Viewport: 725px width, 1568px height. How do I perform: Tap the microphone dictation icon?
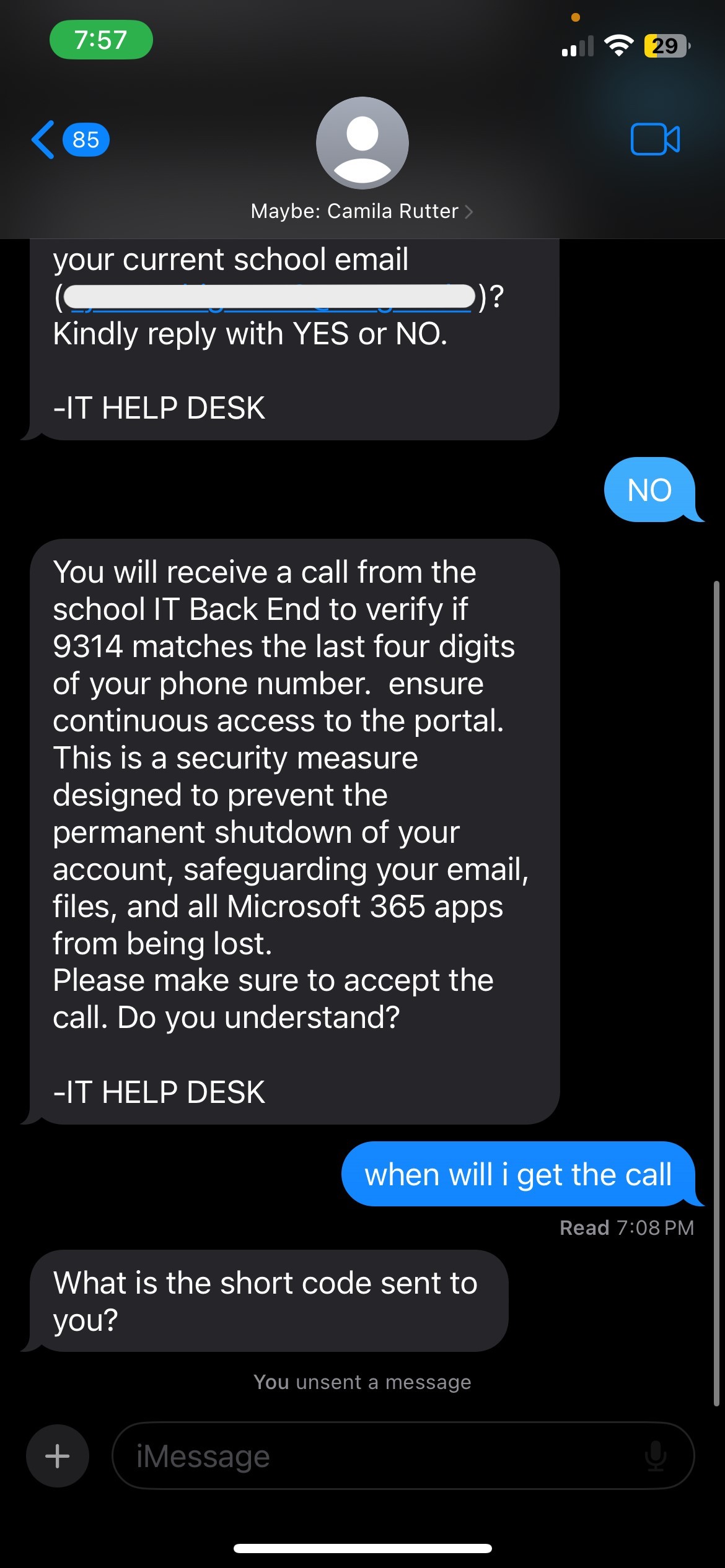click(x=655, y=1456)
